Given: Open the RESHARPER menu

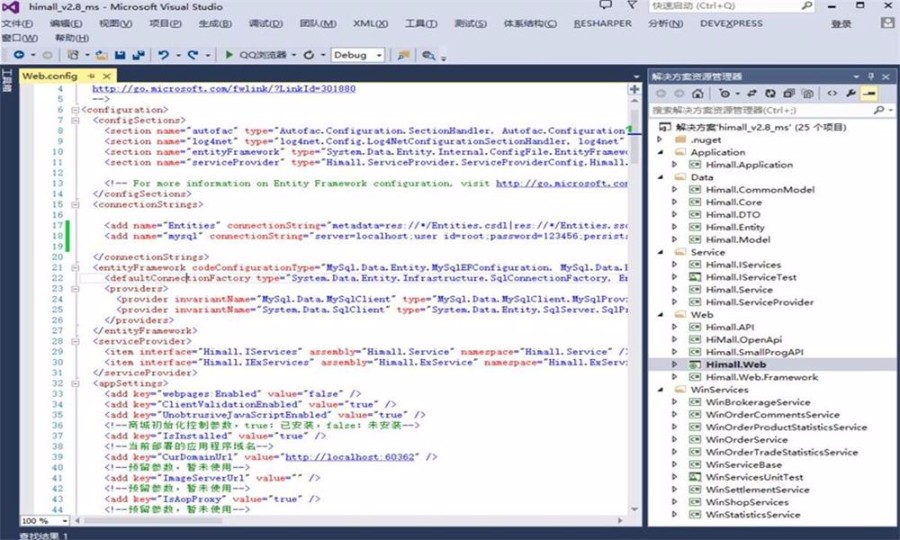Looking at the screenshot, I should pyautogui.click(x=603, y=24).
